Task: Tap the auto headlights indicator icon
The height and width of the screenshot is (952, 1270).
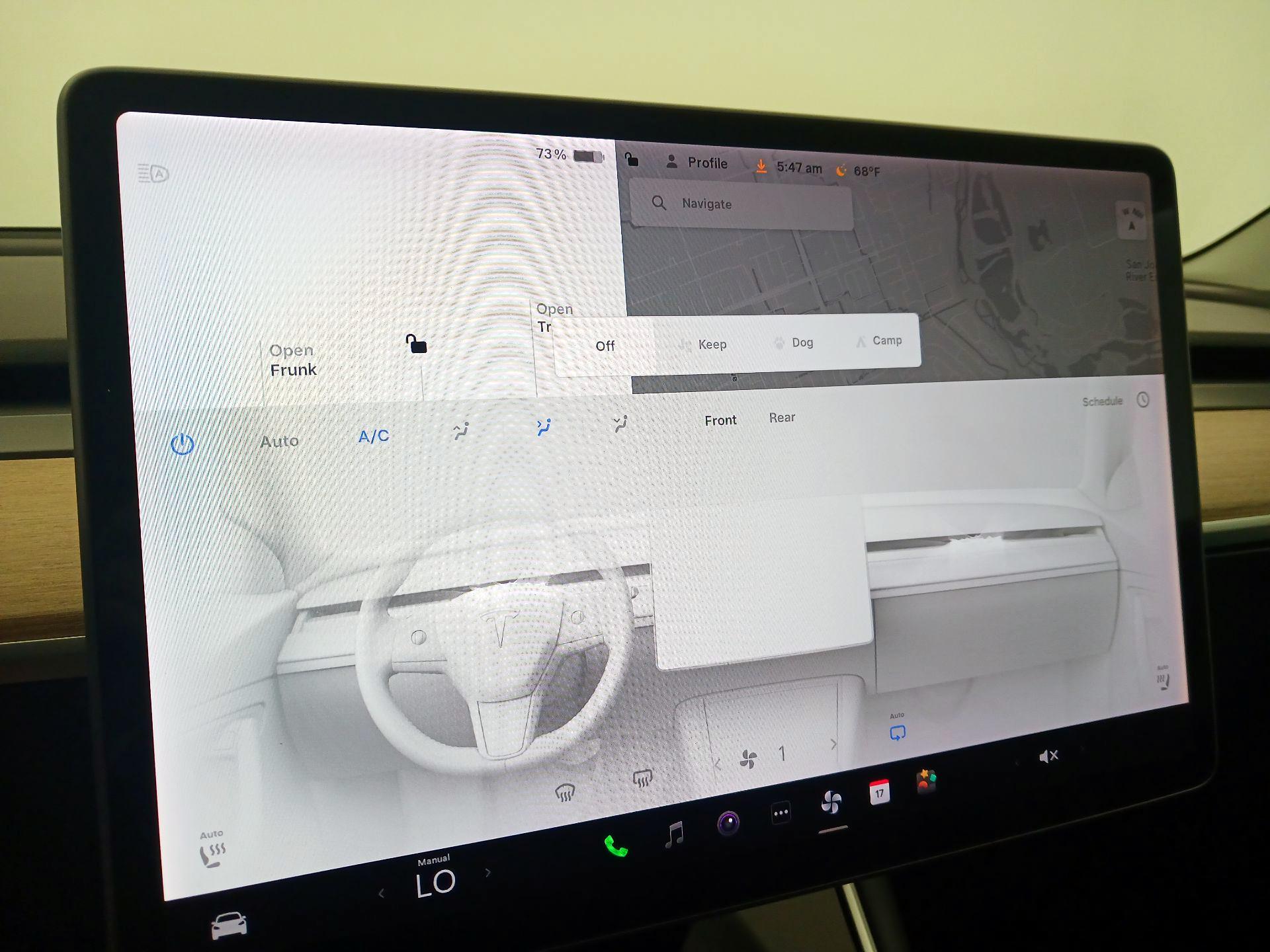Action: pyautogui.click(x=153, y=173)
